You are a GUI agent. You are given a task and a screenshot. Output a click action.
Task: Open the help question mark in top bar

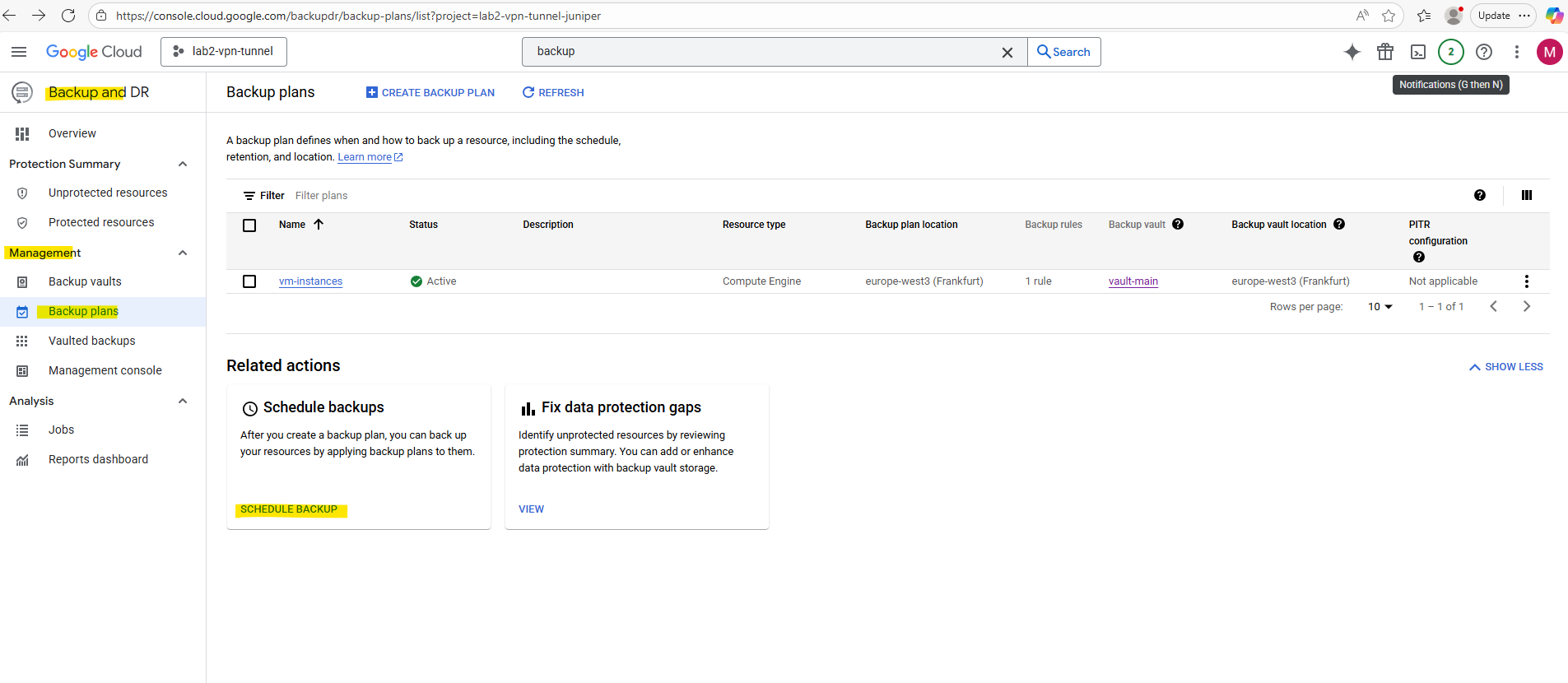click(1483, 52)
